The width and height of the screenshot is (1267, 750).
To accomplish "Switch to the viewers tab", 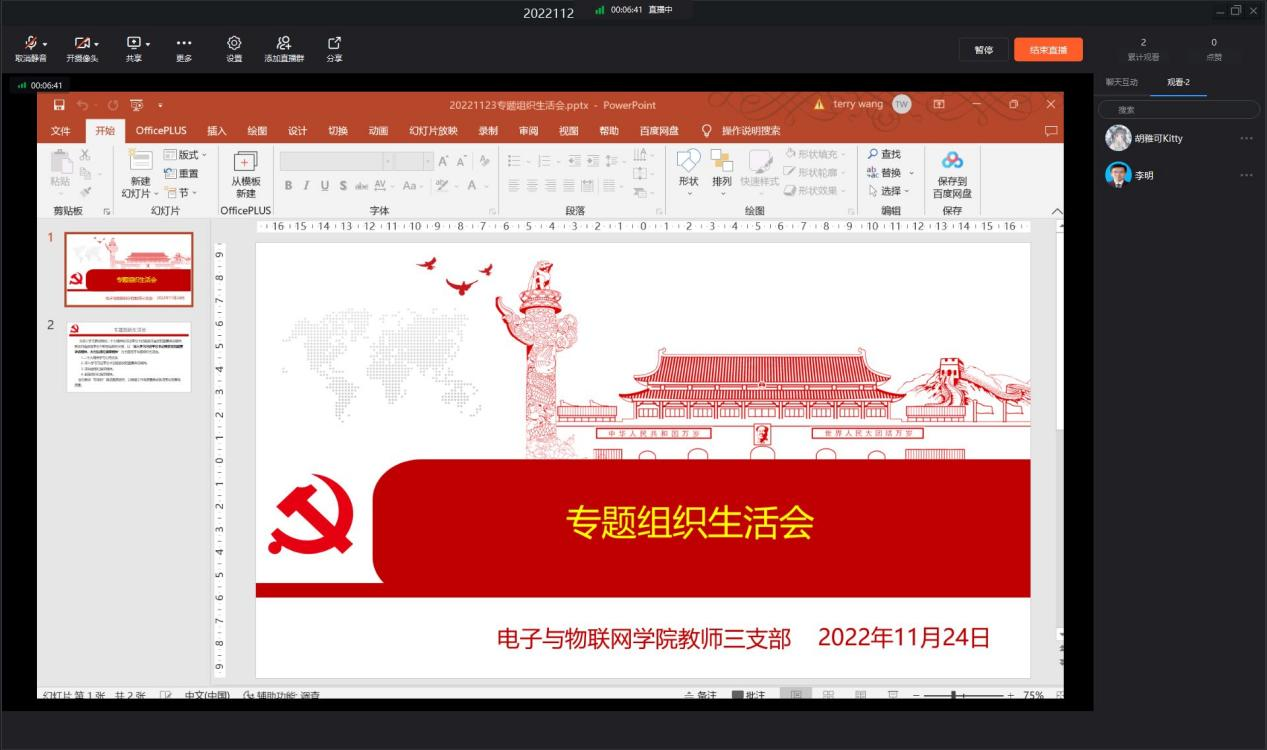I will point(1177,82).
